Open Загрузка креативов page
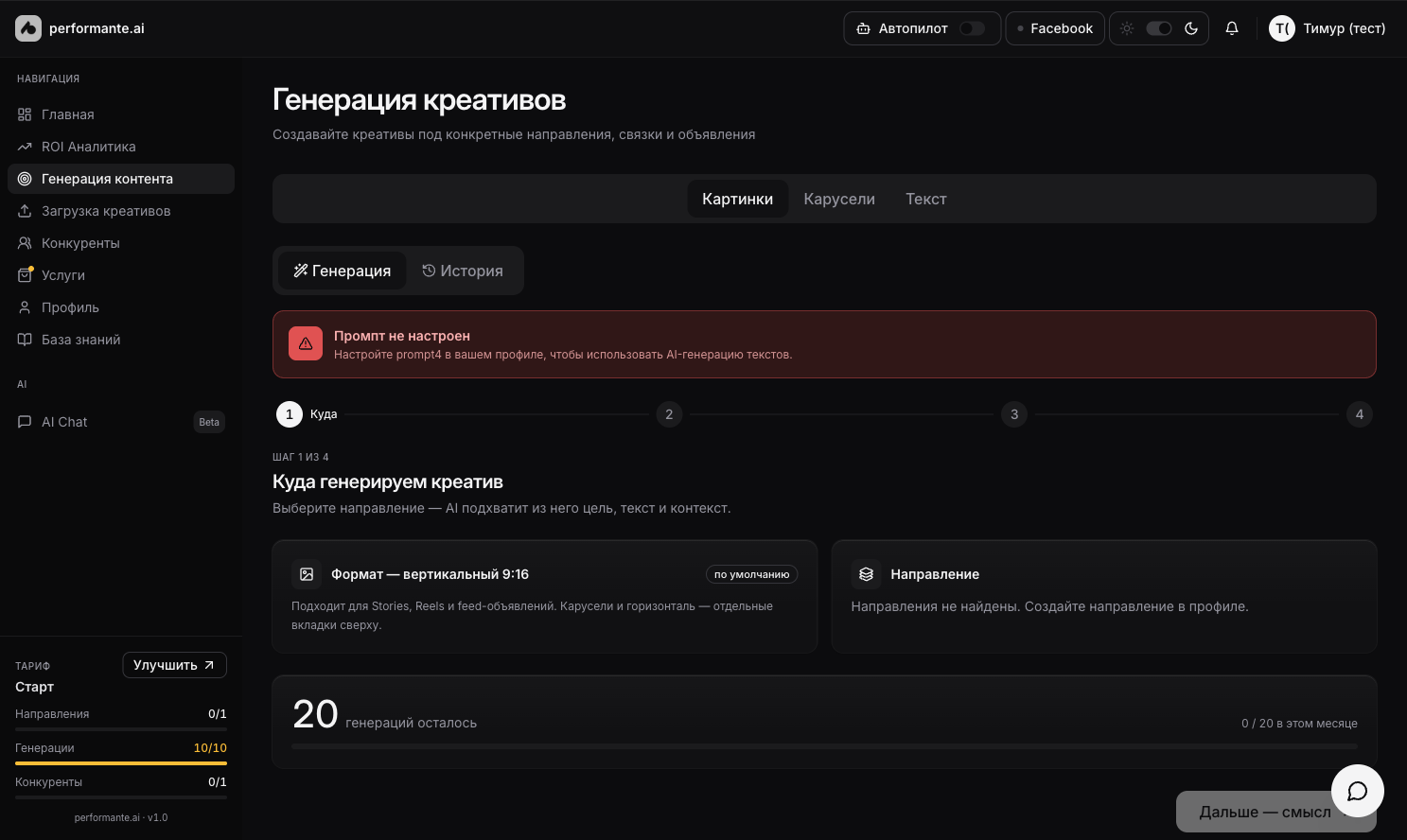Image resolution: width=1407 pixels, height=840 pixels. (121, 211)
